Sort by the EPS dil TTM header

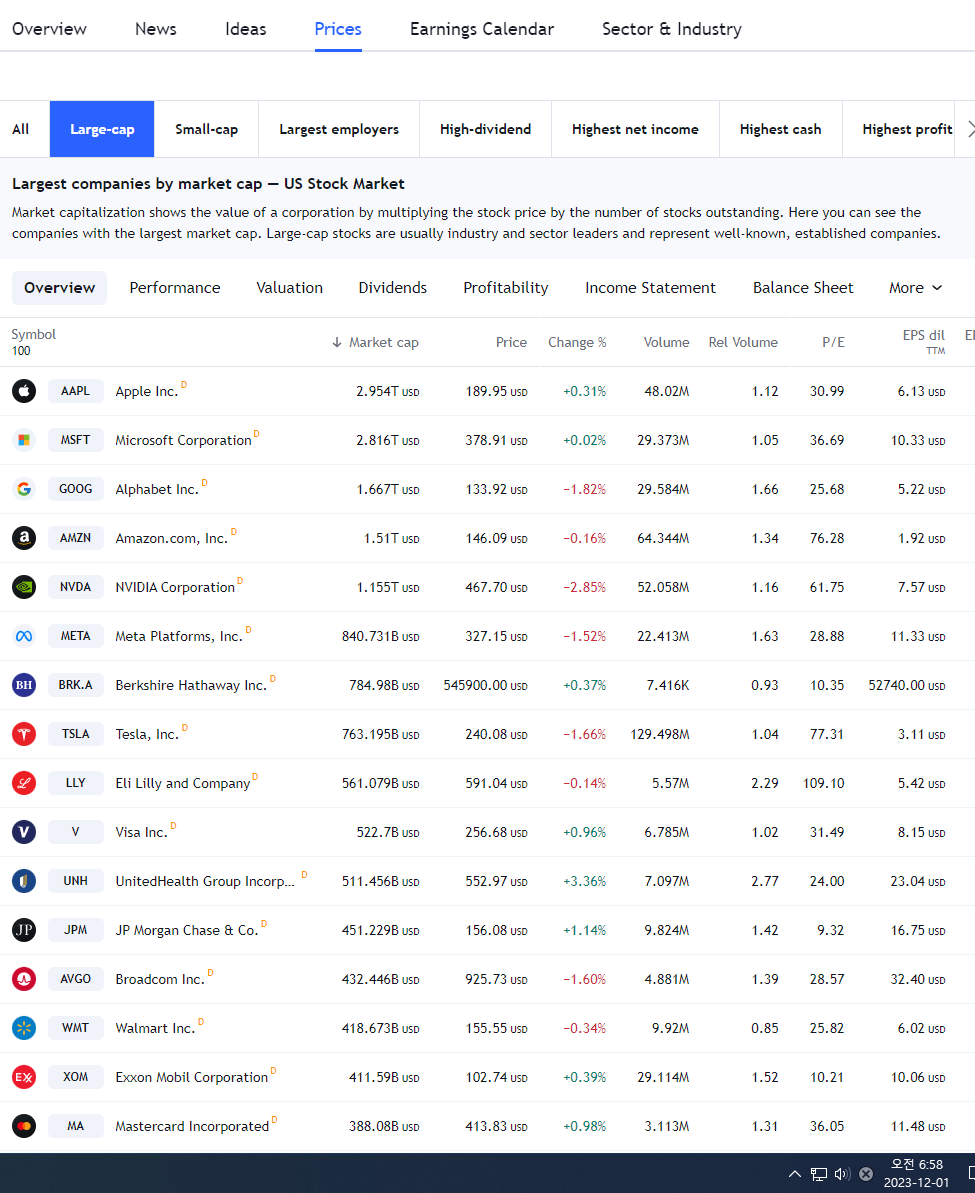pyautogui.click(x=923, y=342)
